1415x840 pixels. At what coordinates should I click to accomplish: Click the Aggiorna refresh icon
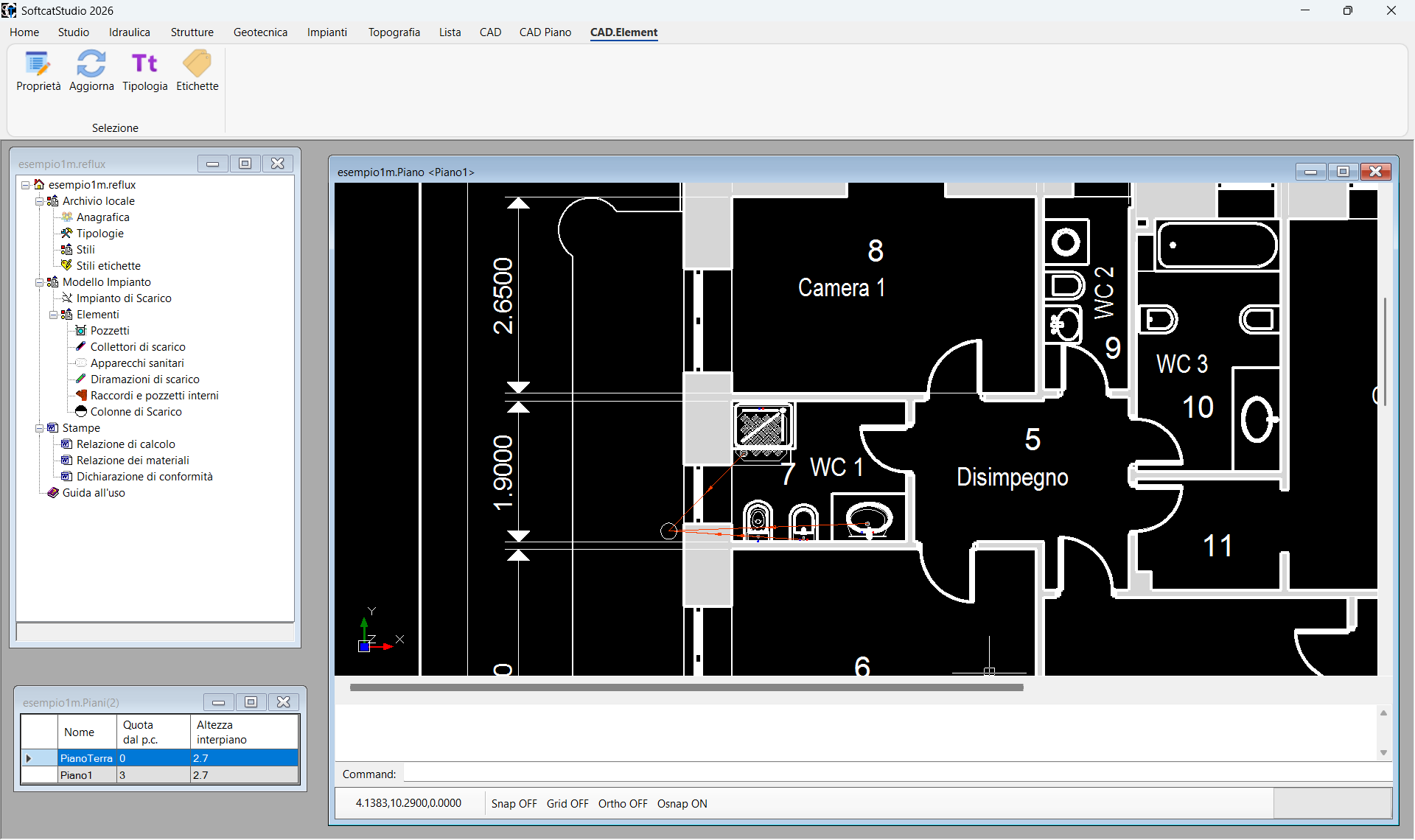(91, 64)
